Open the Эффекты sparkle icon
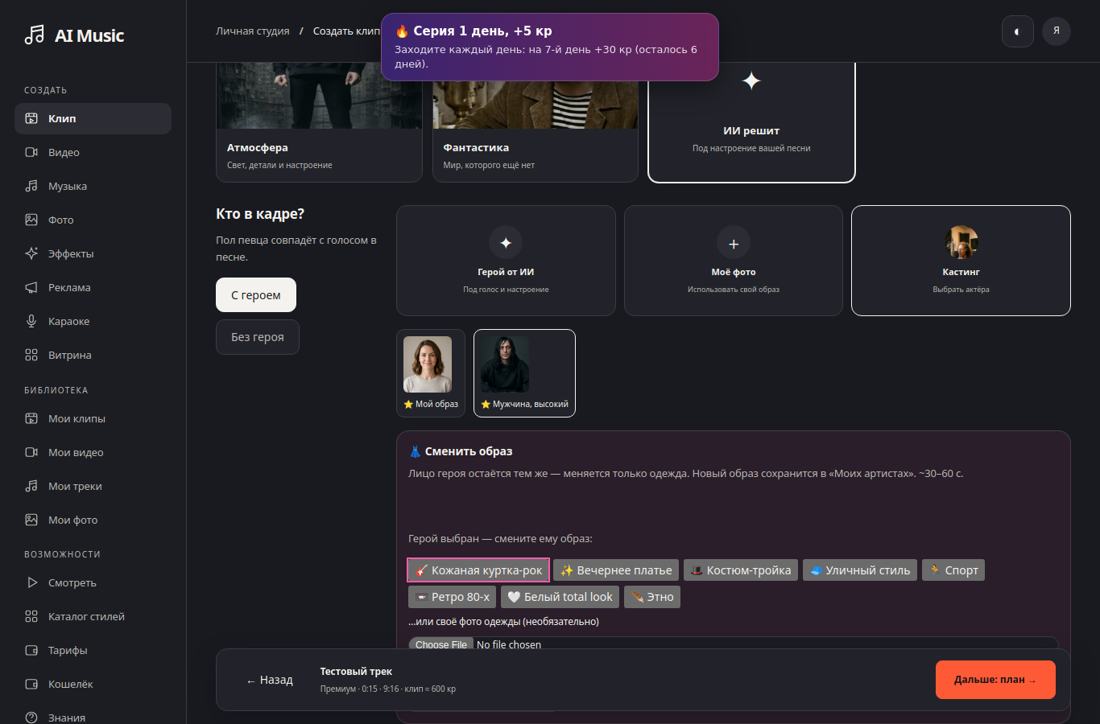This screenshot has height=724, width=1100. click(32, 253)
